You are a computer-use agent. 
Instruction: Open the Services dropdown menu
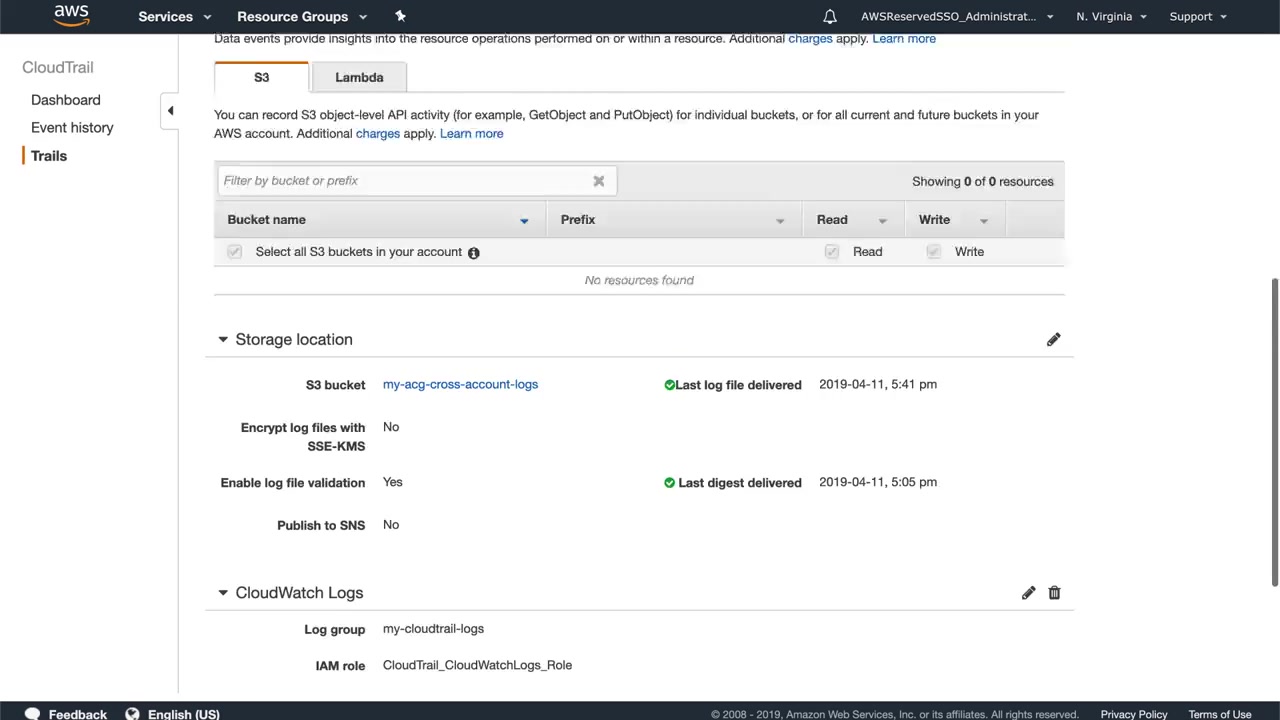[174, 16]
